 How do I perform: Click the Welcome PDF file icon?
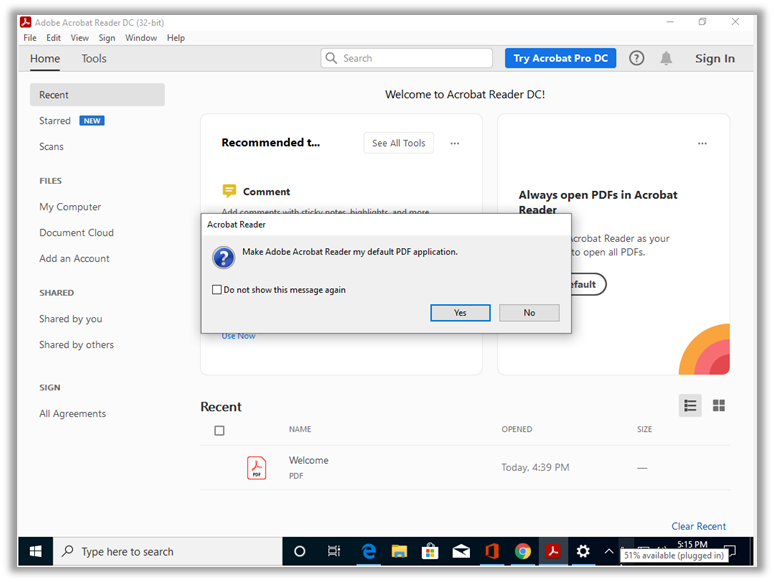(256, 467)
